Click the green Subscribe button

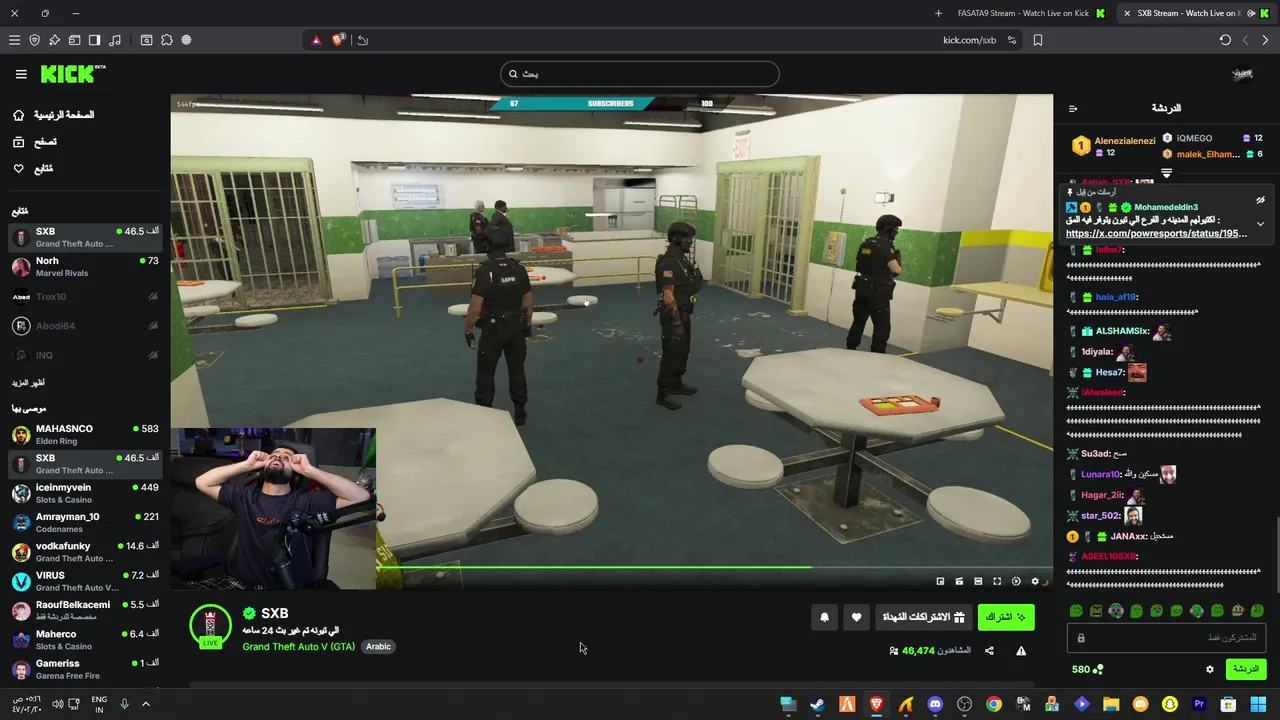point(1006,617)
